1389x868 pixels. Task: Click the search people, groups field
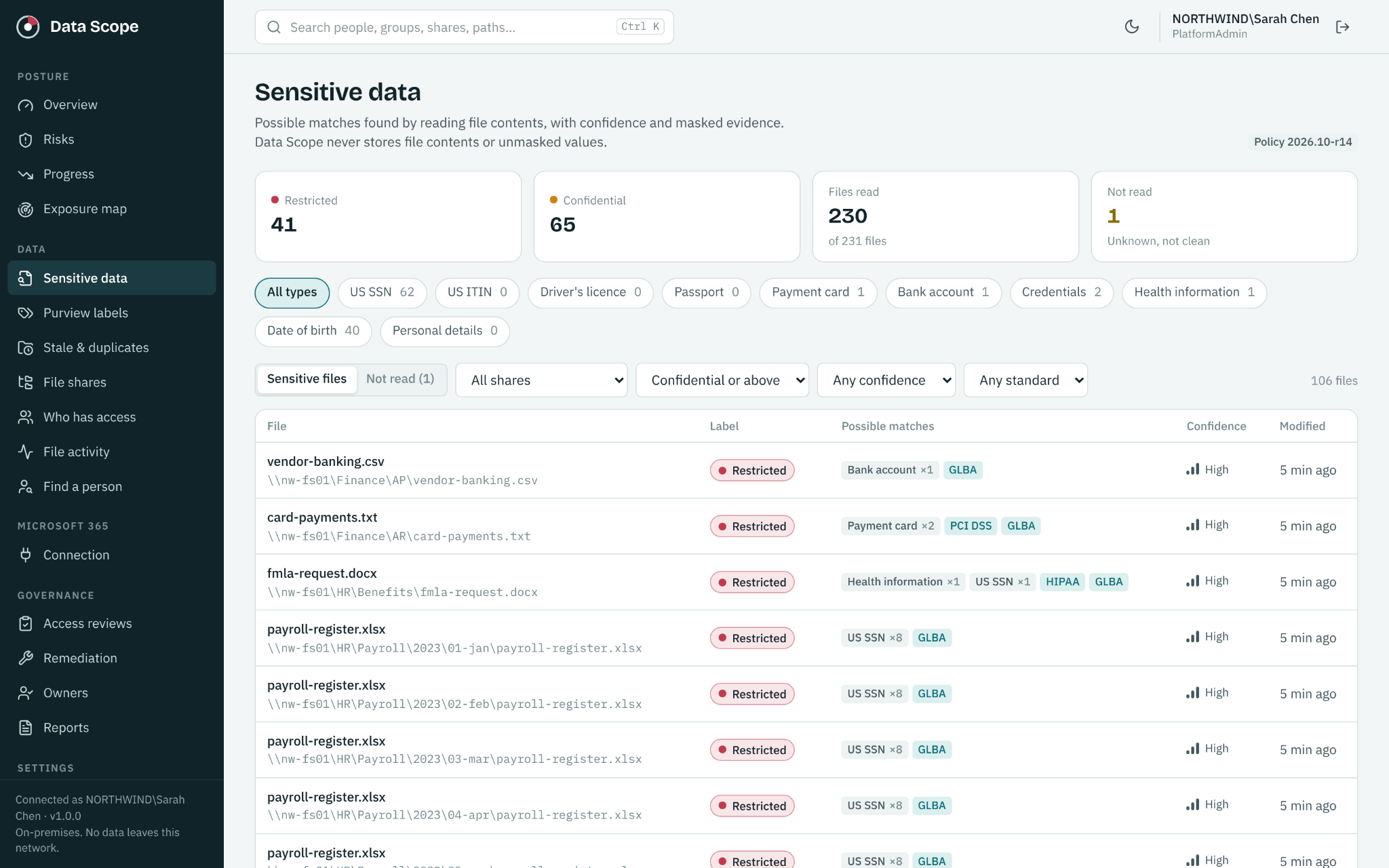pos(464,27)
